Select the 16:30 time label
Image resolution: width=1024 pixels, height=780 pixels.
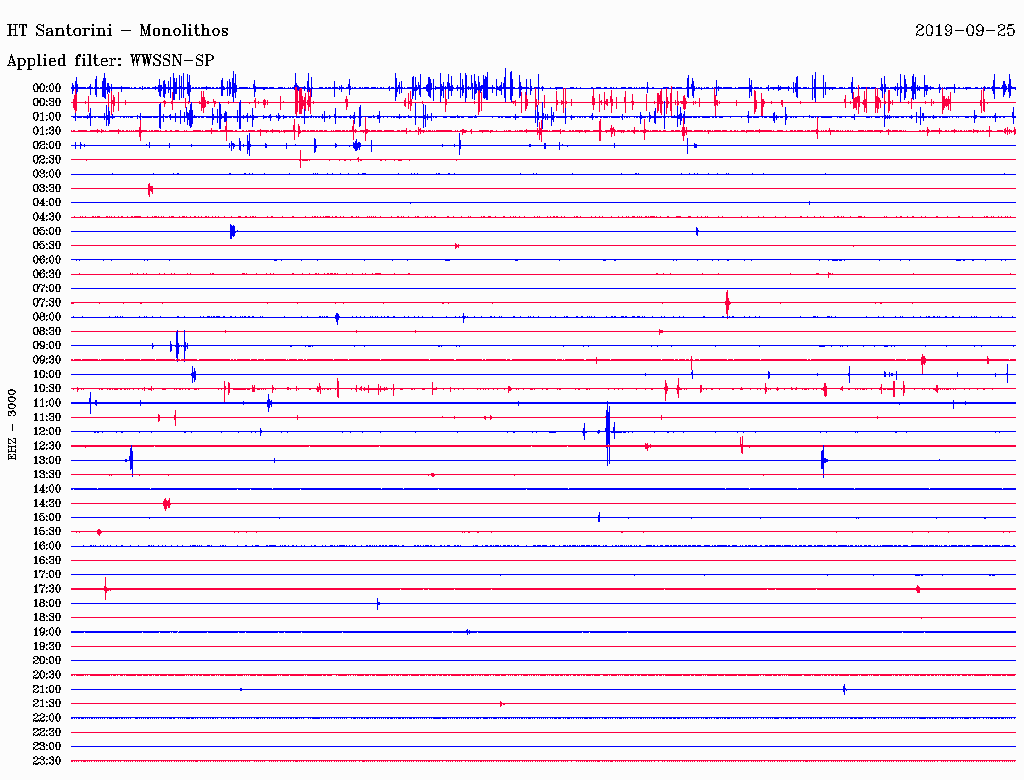tap(47, 561)
